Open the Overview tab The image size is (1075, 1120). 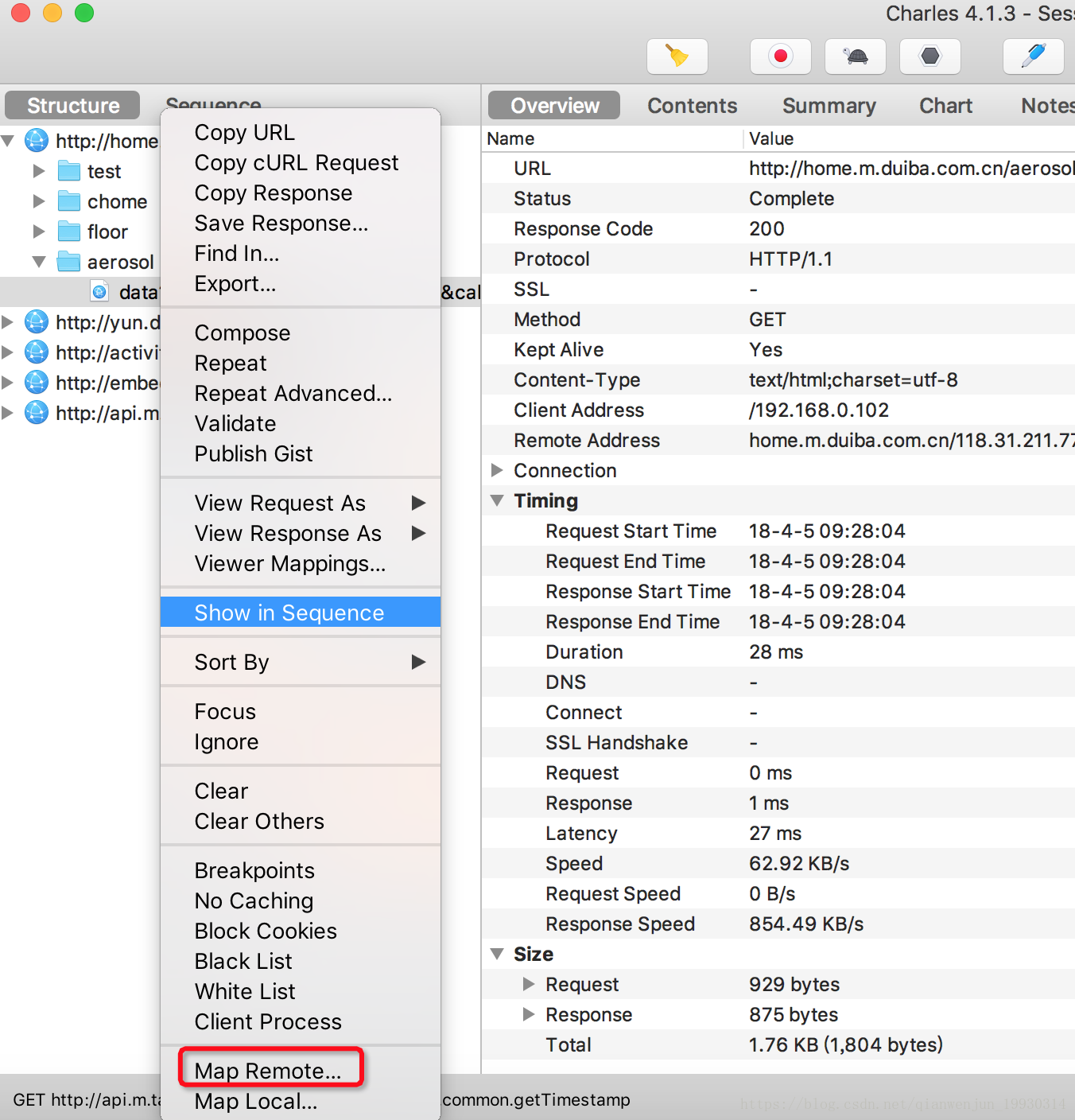(554, 105)
